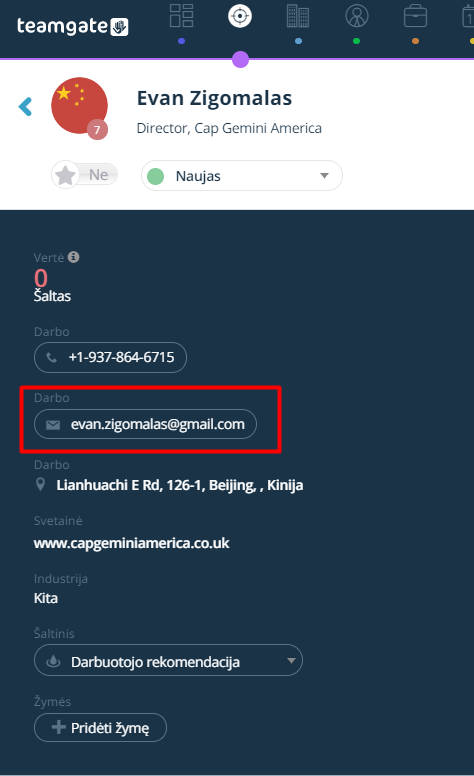The height and width of the screenshot is (776, 474).
Task: Click the green status dot in Naujas
Action: [156, 176]
